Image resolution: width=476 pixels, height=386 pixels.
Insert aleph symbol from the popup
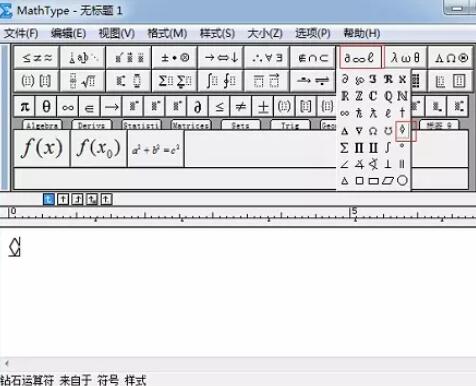(402, 79)
